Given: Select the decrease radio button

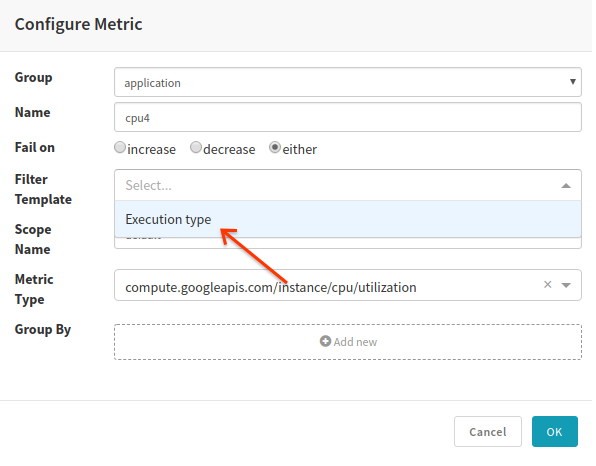Looking at the screenshot, I should (196, 147).
